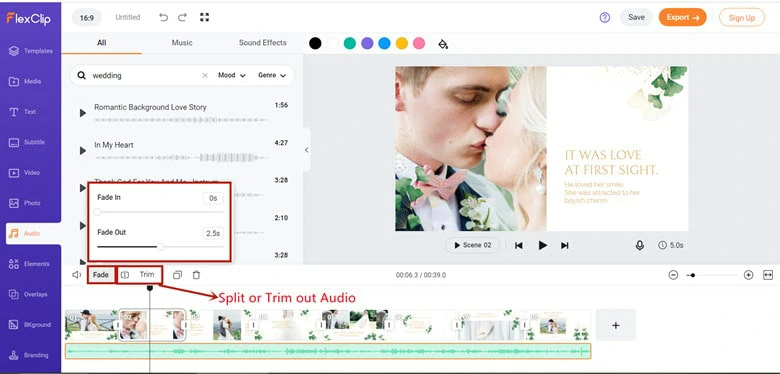
Task: Select the purple color swatch
Action: [367, 43]
